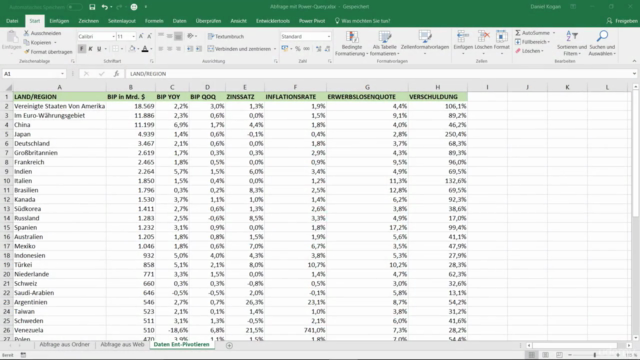Switch to the Daten ribbon tab
640x360 pixels.
click(x=179, y=21)
